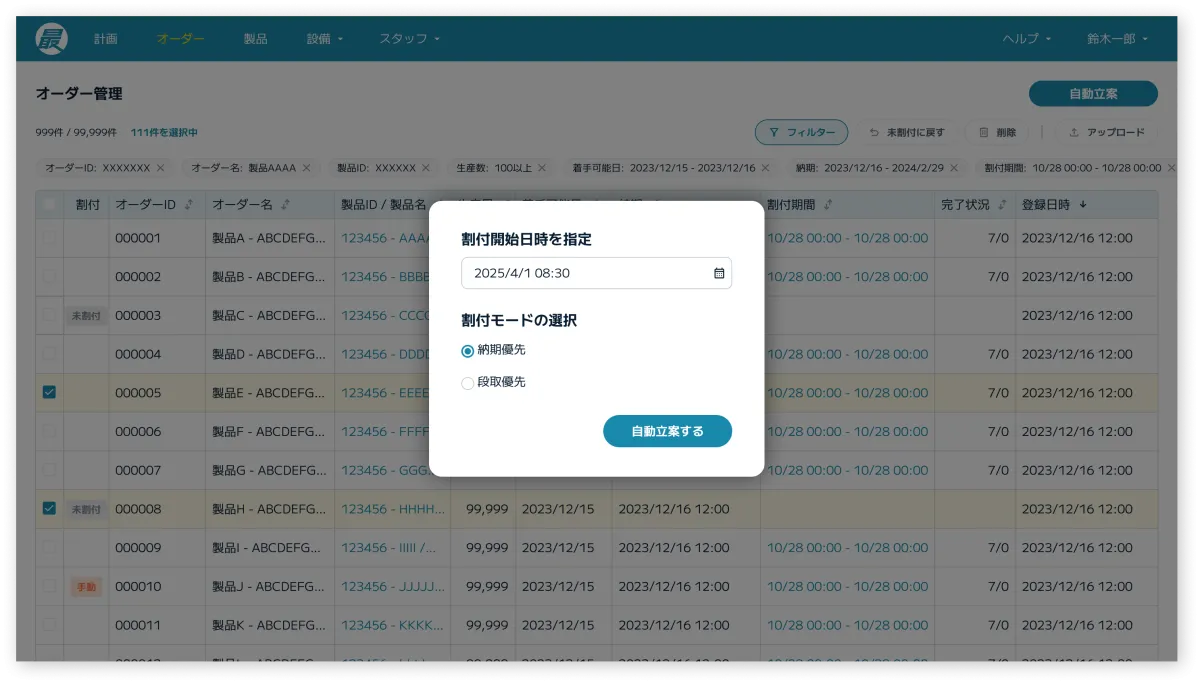Open product link 123456 - KKKK
The width and height of the screenshot is (1200, 684).
(393, 625)
